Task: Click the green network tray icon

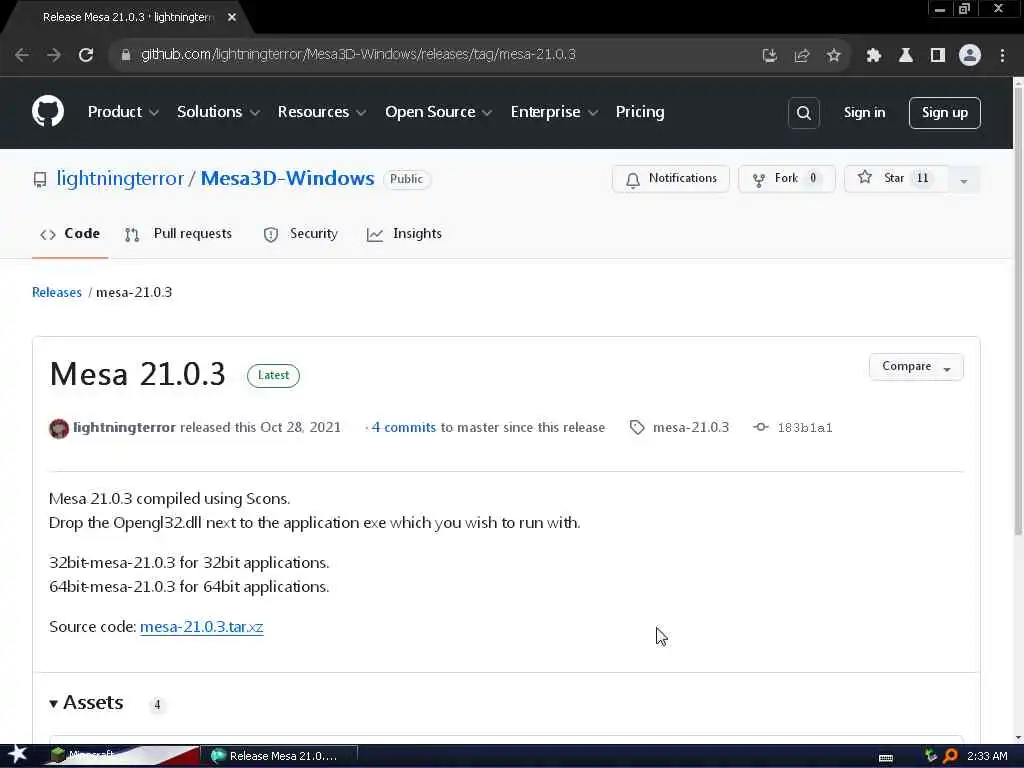Action: (x=930, y=756)
